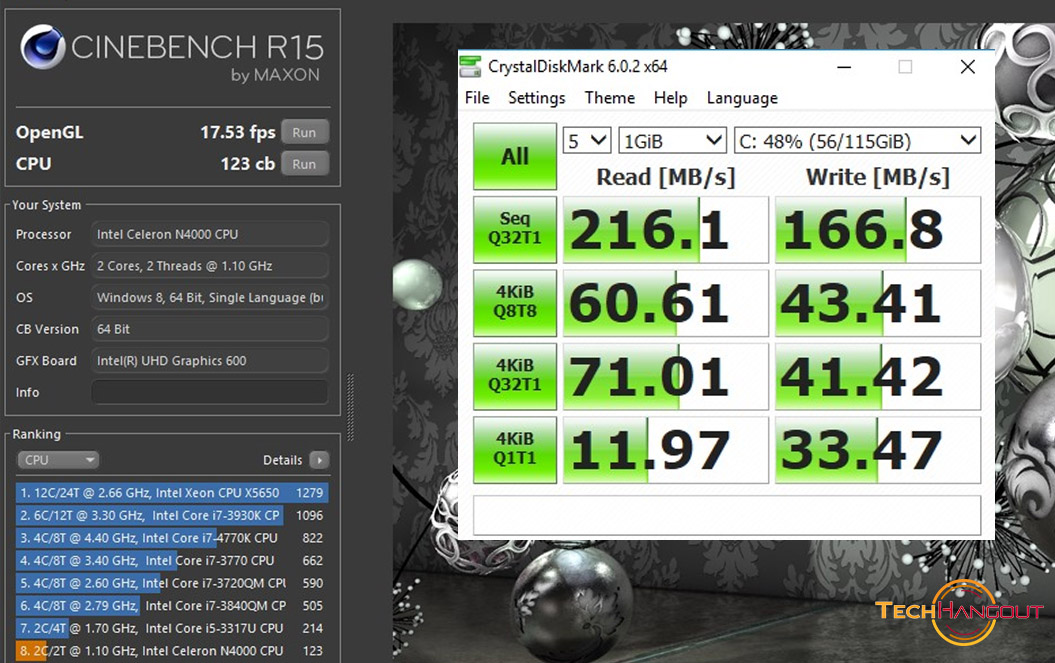1055x663 pixels.
Task: Open the Details arrow button in Ranking
Action: pyautogui.click(x=319, y=460)
